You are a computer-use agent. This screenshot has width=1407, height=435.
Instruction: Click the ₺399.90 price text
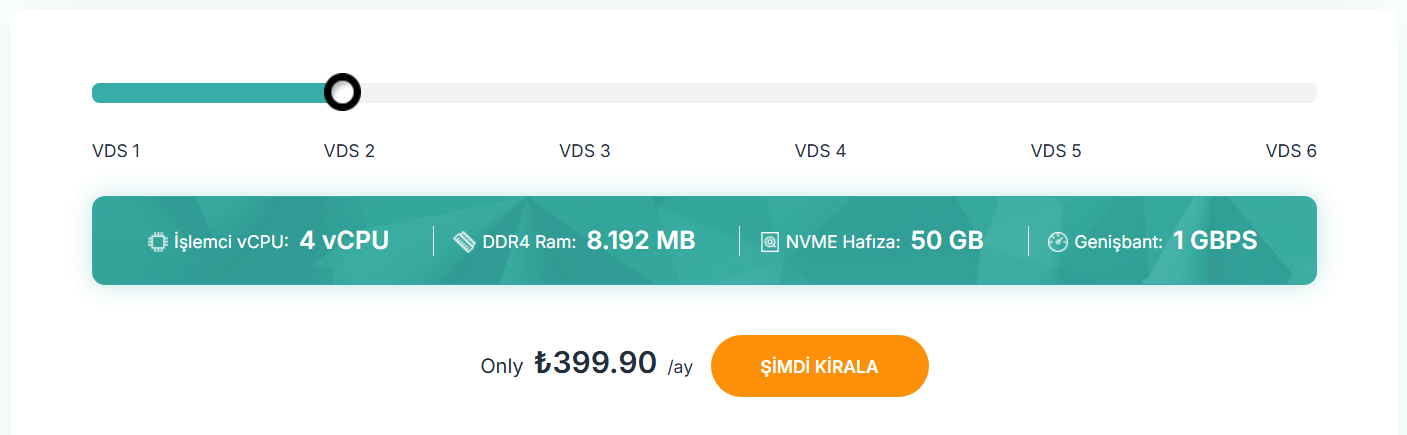click(x=595, y=362)
